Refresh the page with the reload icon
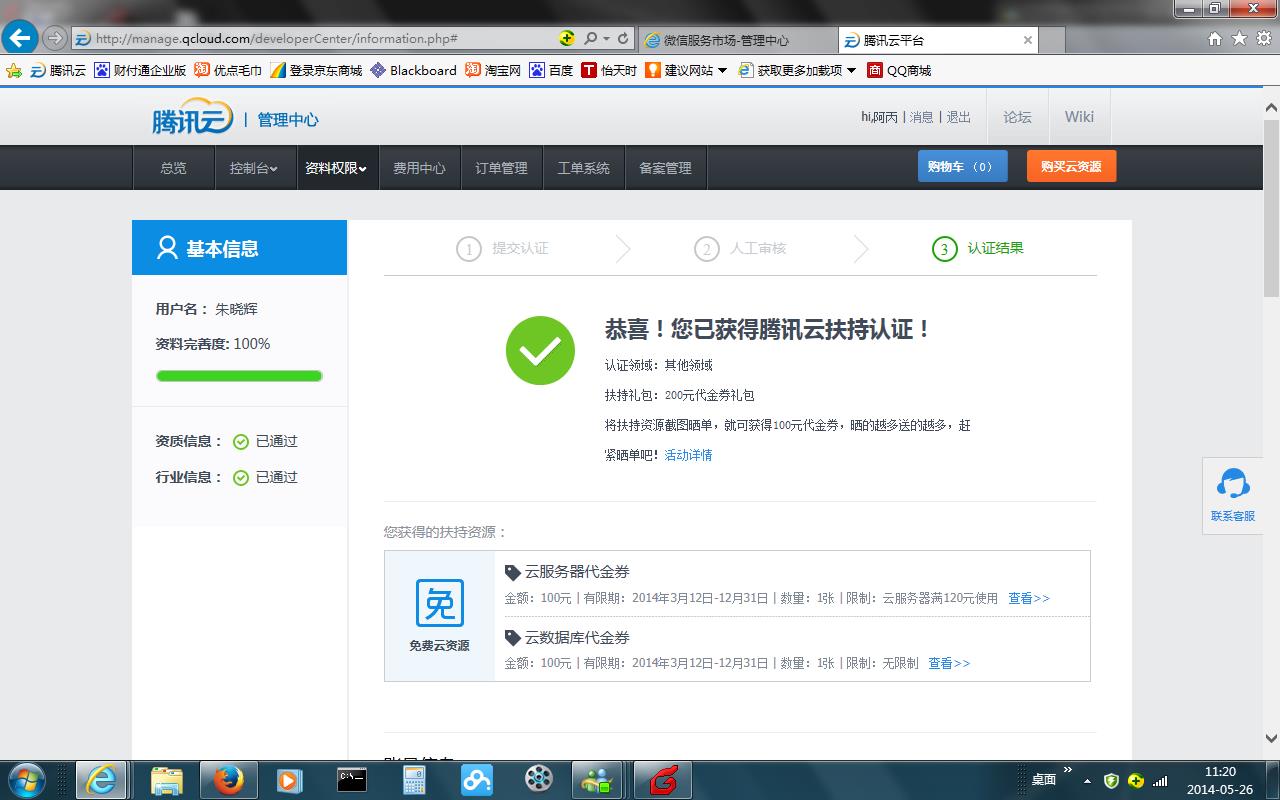This screenshot has width=1280, height=800. click(623, 39)
